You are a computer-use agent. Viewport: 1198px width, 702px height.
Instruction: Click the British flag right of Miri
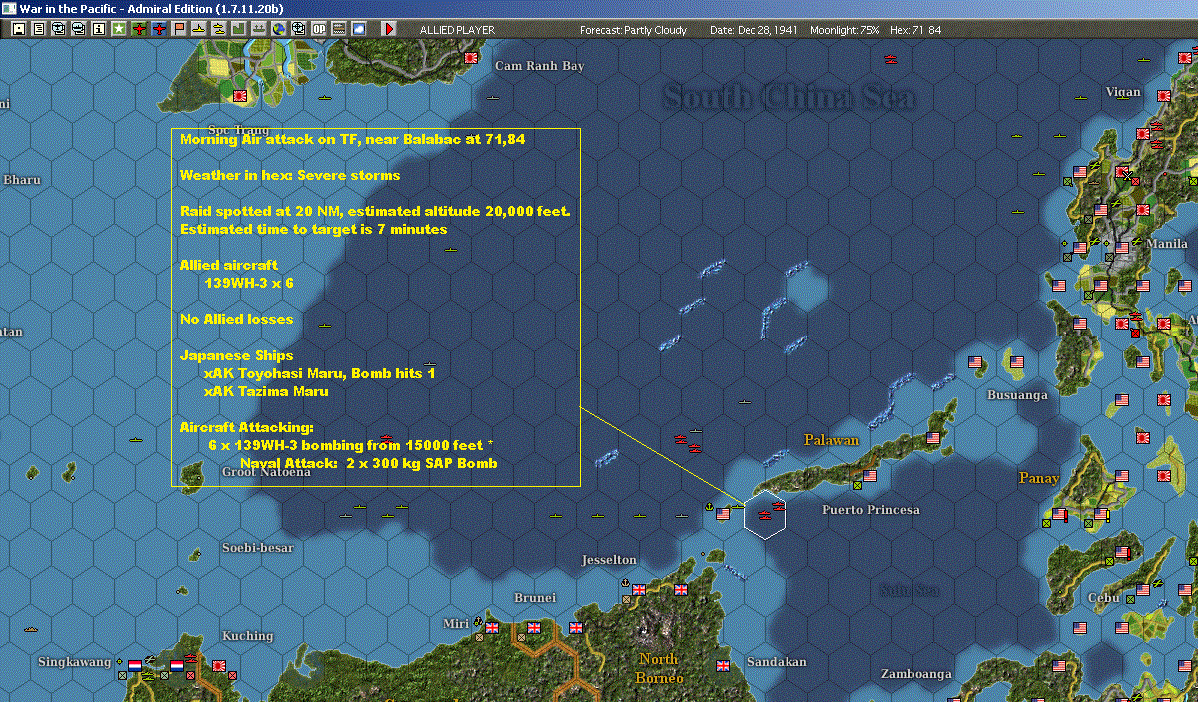(x=492, y=628)
